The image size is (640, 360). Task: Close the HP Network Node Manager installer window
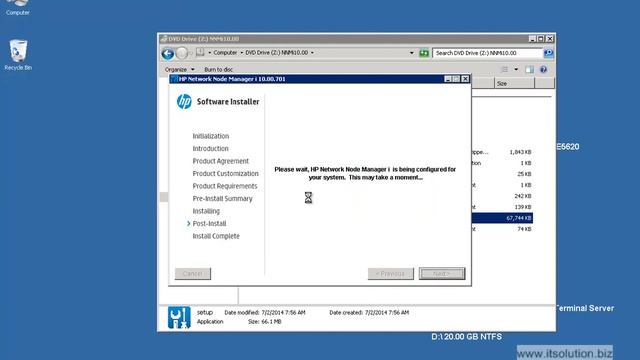(465, 79)
